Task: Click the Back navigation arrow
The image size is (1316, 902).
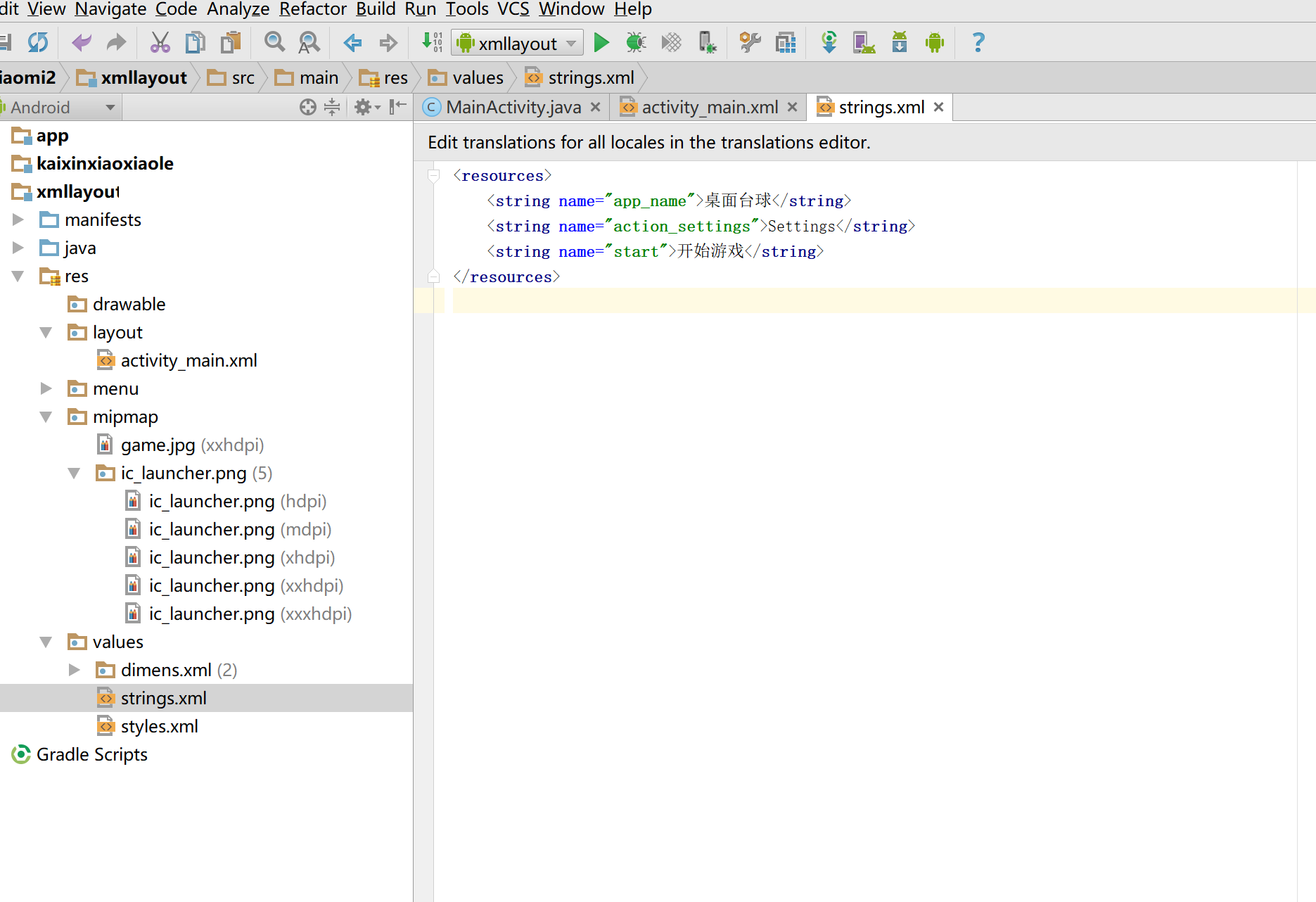Action: 352,43
